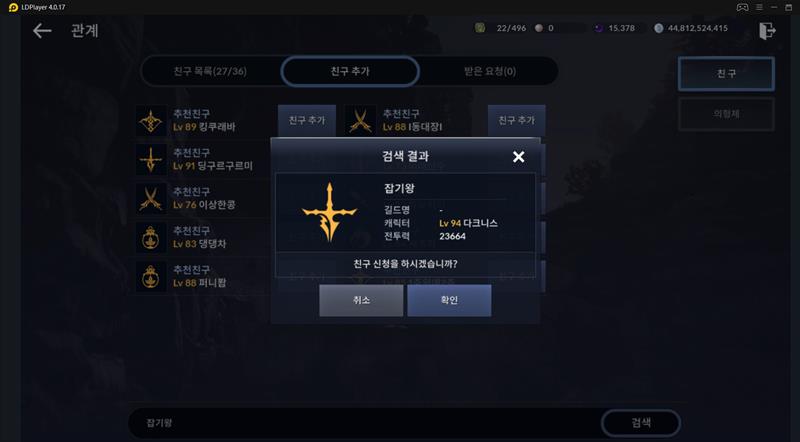Add 킹쿠레바 with 친구 추가 button
800x442 pixels.
tap(307, 120)
